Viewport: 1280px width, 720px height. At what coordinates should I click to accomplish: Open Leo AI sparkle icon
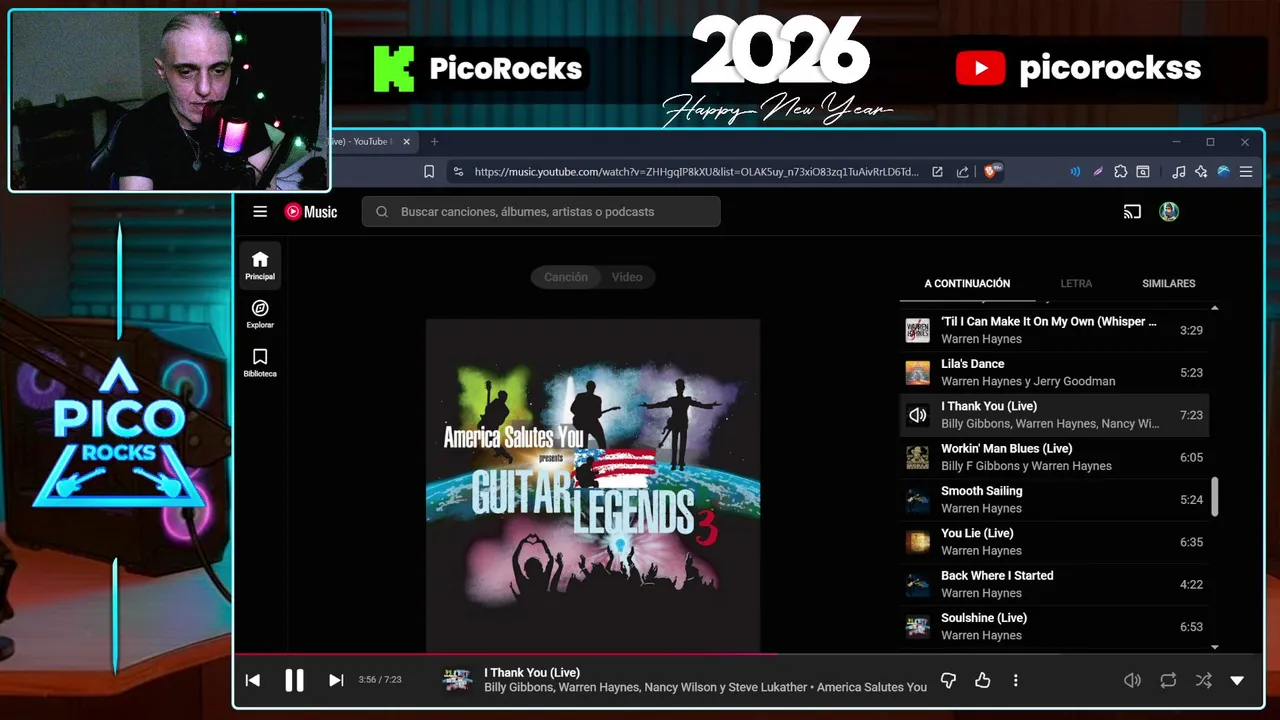(x=1201, y=172)
